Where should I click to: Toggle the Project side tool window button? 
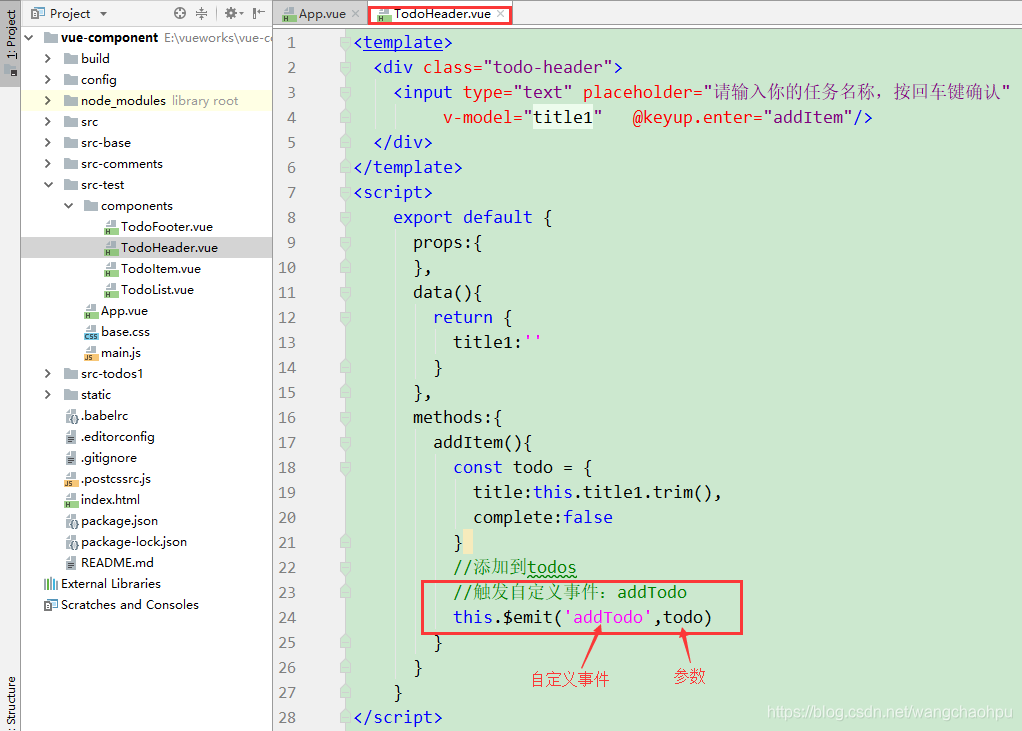point(10,42)
